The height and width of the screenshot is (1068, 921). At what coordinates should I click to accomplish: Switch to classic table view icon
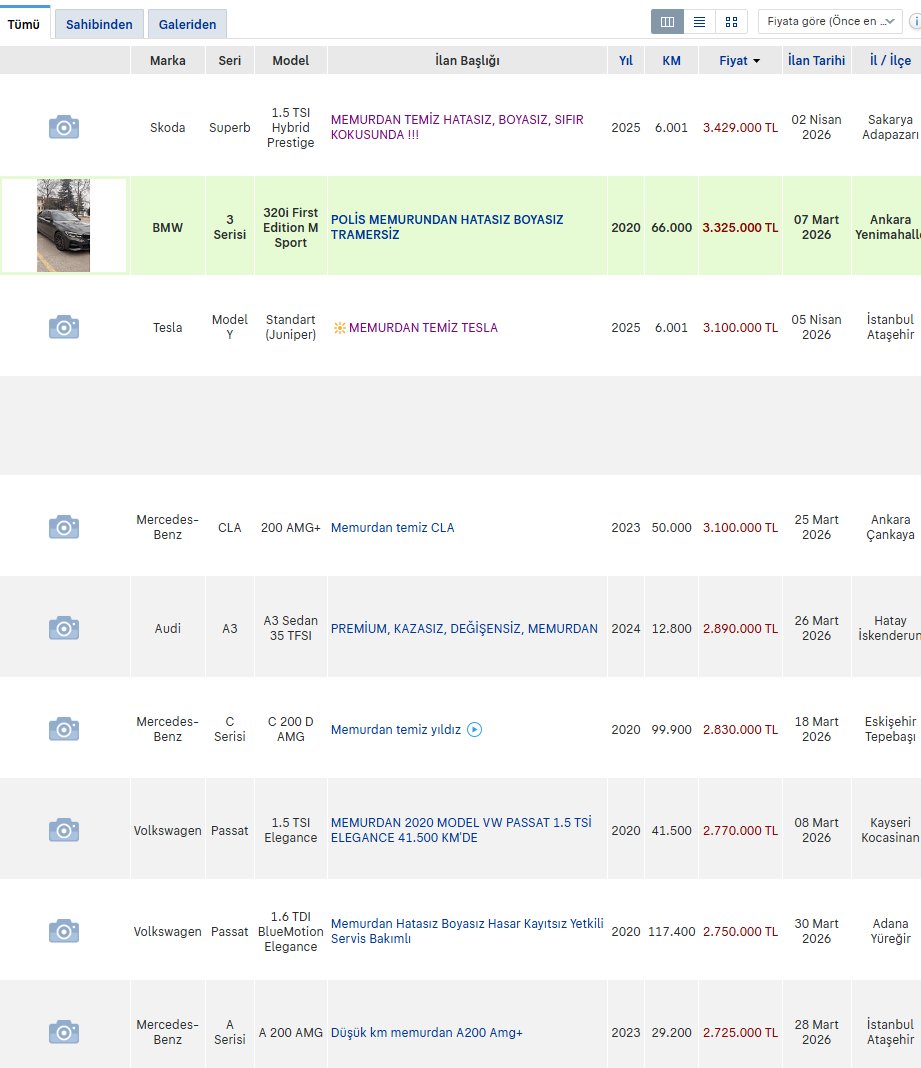tap(668, 22)
